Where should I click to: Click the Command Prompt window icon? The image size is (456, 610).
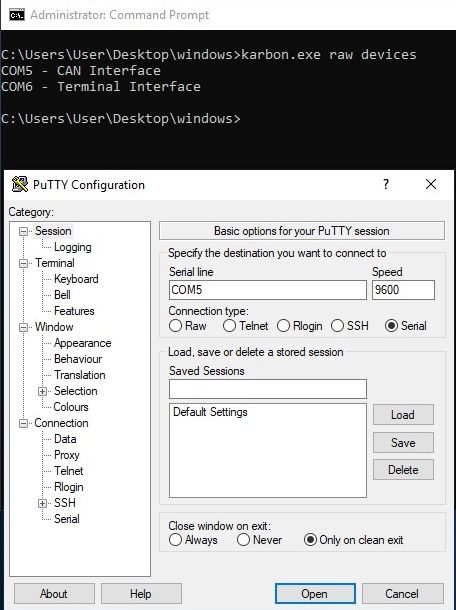[x=17, y=15]
